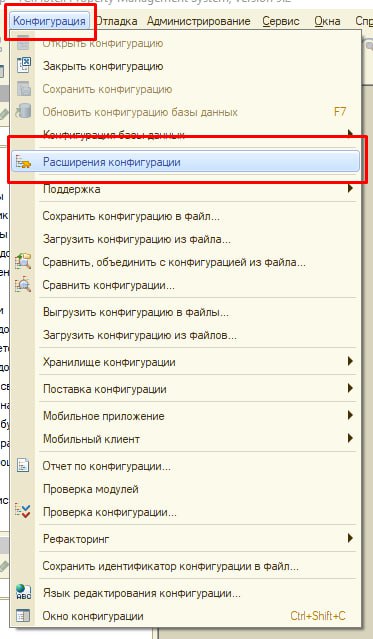Open the Администрирование menu
Viewport: 373px width, 639px height.
click(199, 21)
